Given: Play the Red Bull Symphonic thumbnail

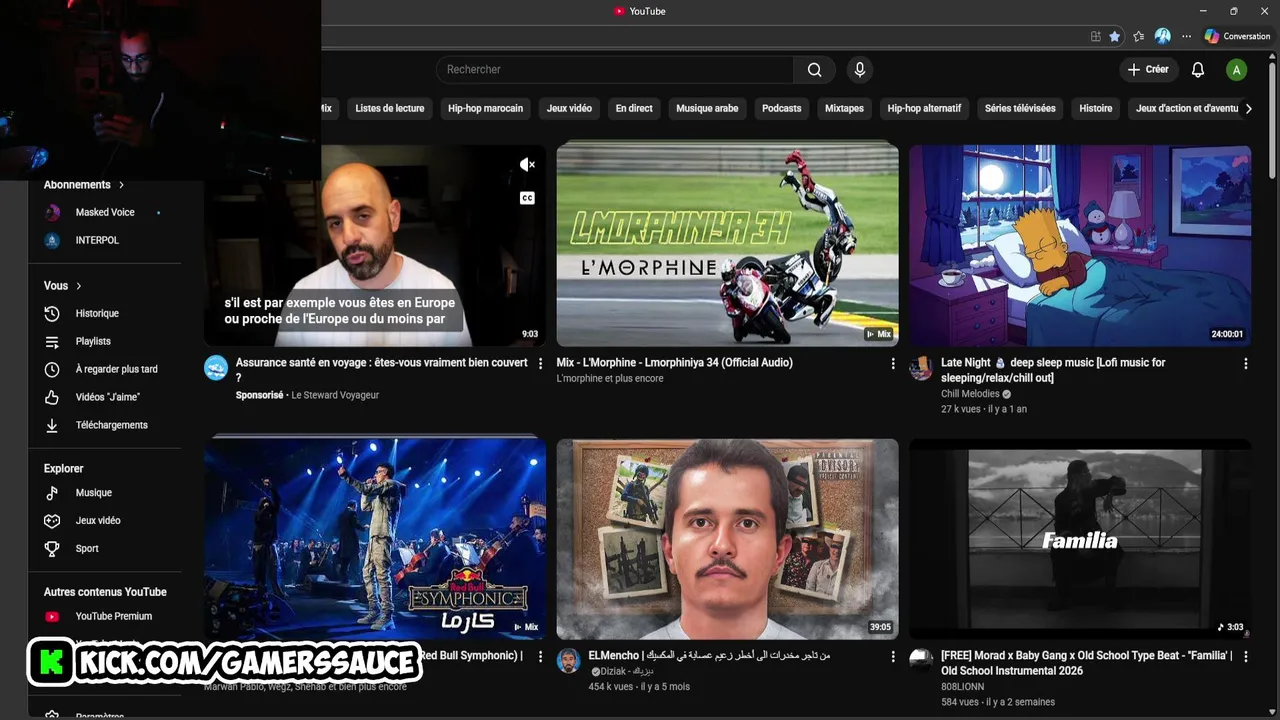Looking at the screenshot, I should click(375, 539).
